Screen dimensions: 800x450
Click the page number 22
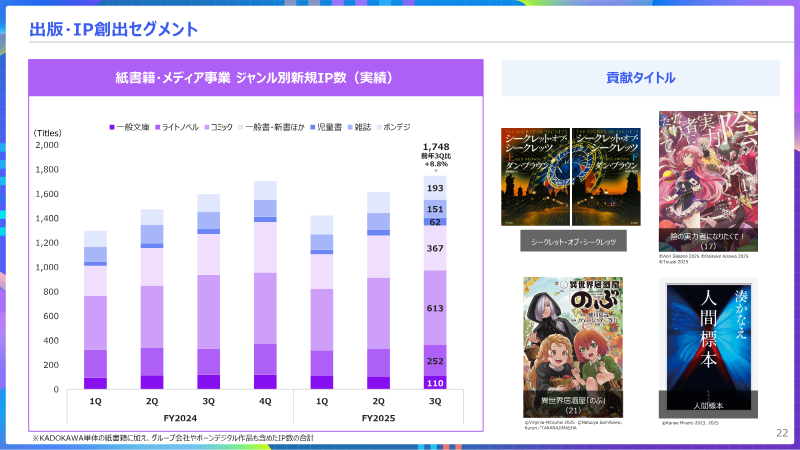click(782, 432)
